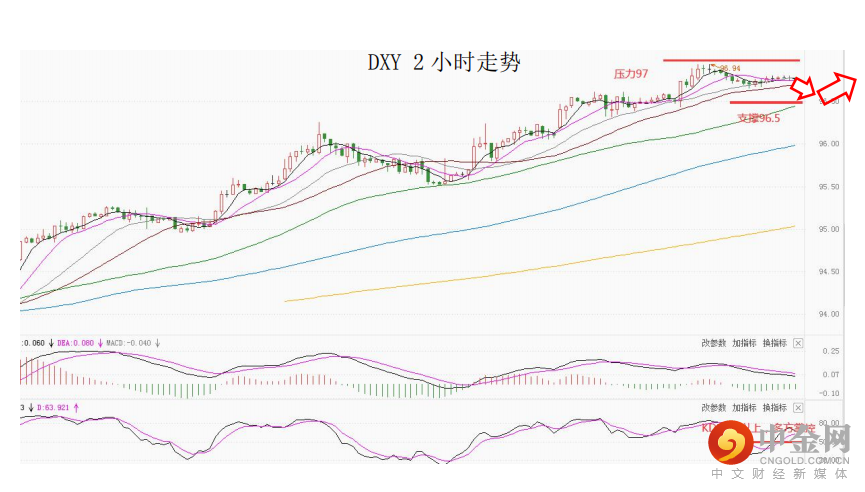Click the 94.50 price axis label
The width and height of the screenshot is (865, 492).
pos(828,271)
